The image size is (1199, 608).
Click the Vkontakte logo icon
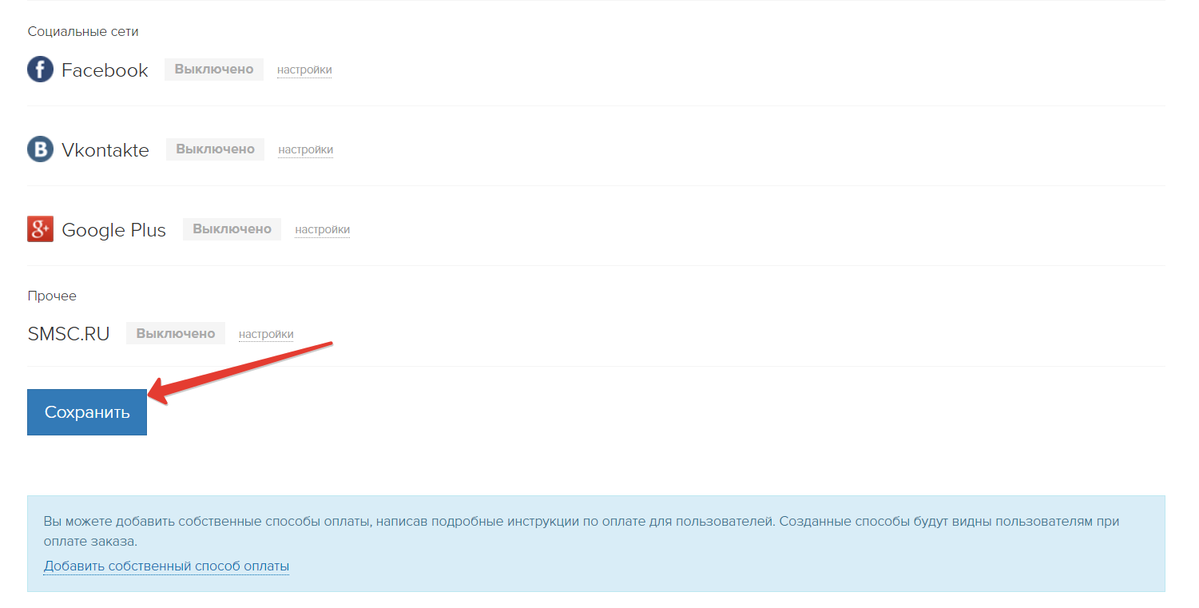coord(41,149)
